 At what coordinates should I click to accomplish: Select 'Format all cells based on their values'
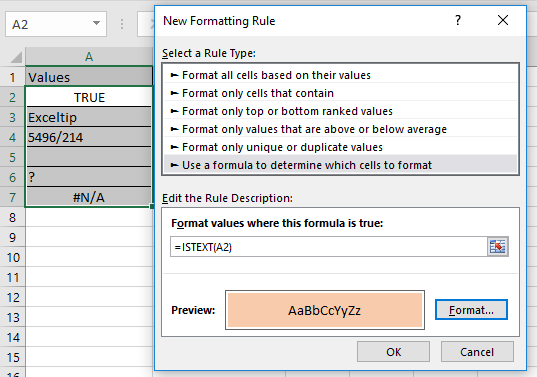coord(340,75)
